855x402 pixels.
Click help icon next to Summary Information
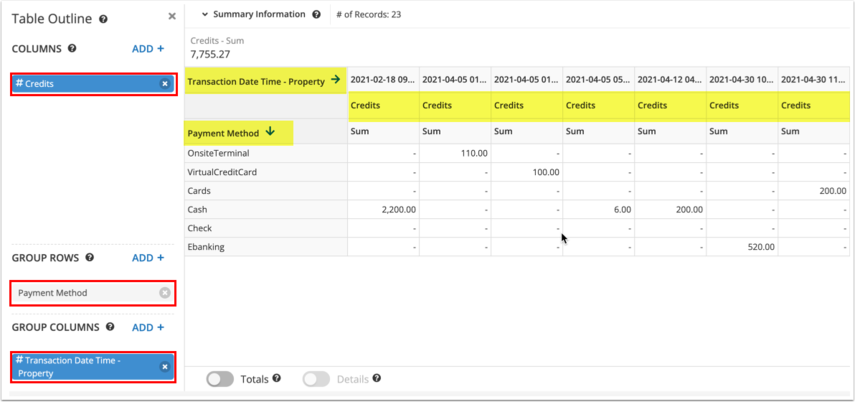(x=317, y=15)
